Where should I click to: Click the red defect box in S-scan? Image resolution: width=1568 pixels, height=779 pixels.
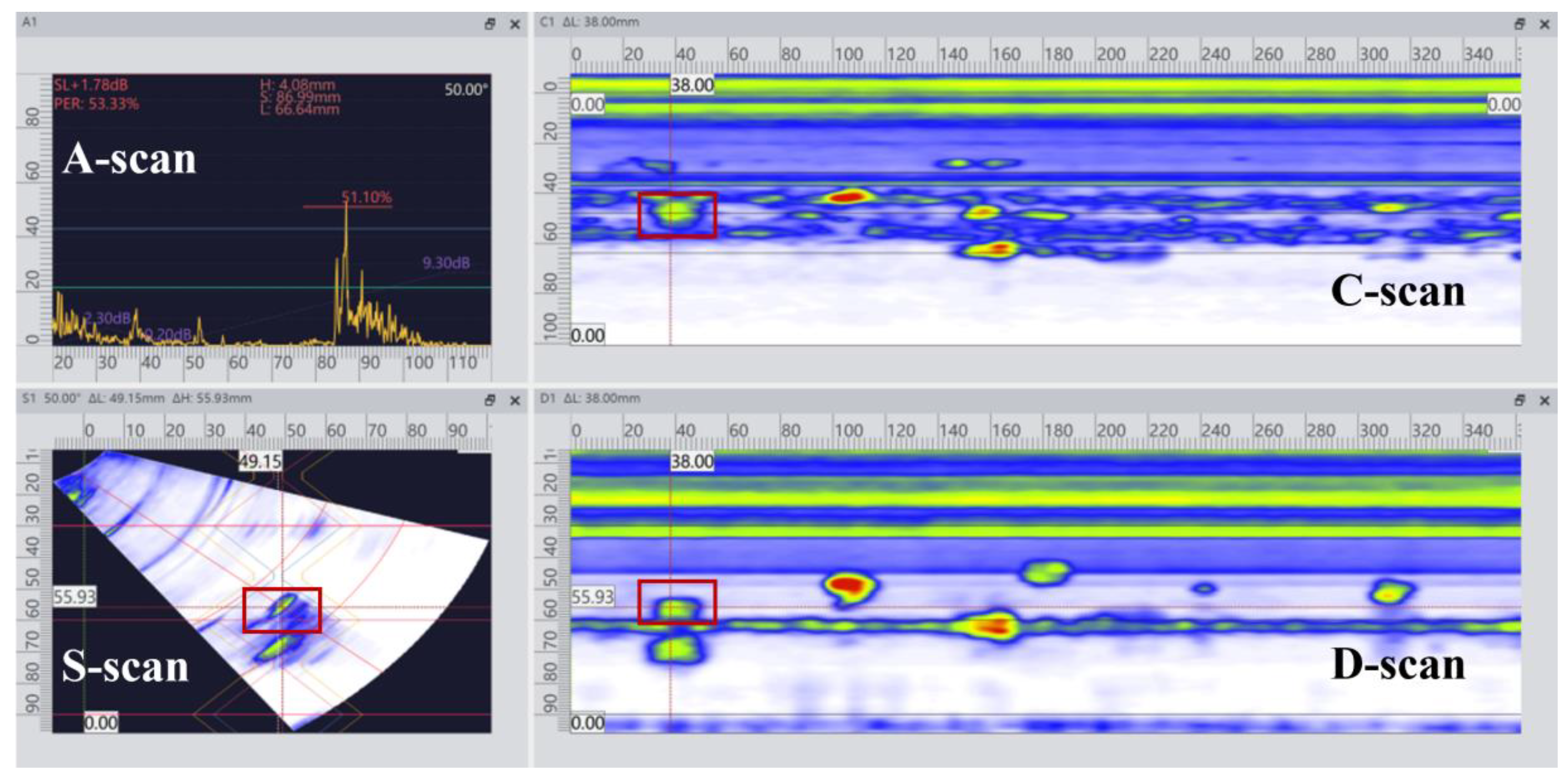click(282, 610)
